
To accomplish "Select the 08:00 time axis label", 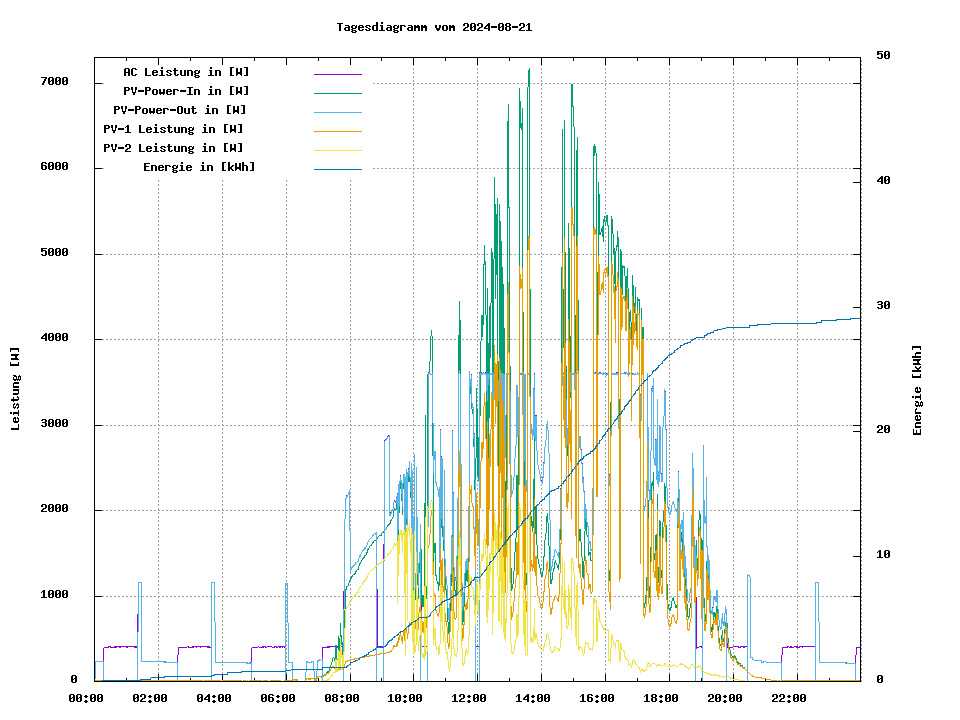I will [x=341, y=698].
